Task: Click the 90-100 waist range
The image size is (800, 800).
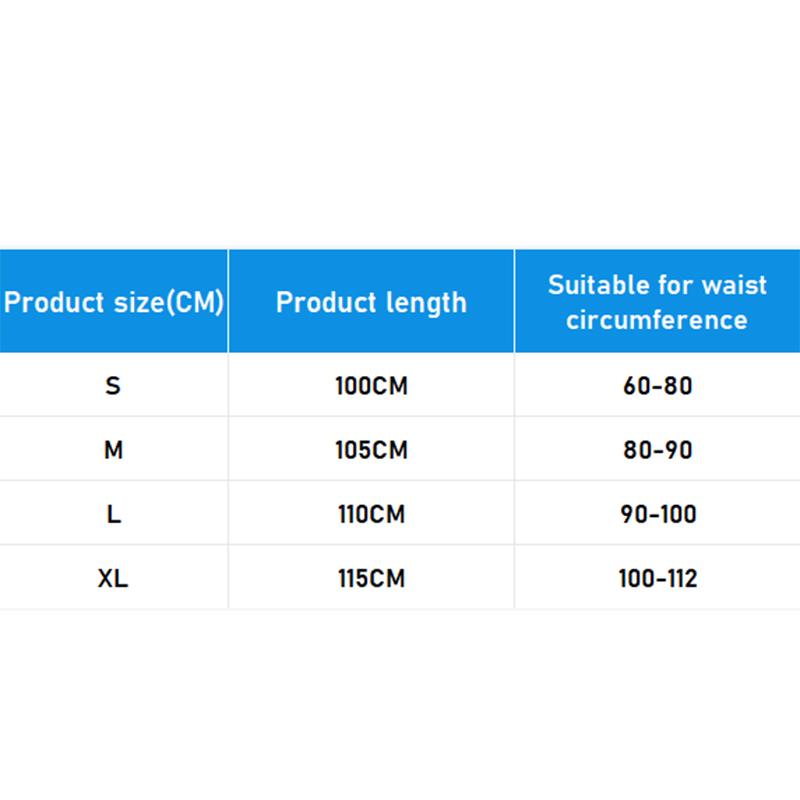Action: pyautogui.click(x=657, y=514)
